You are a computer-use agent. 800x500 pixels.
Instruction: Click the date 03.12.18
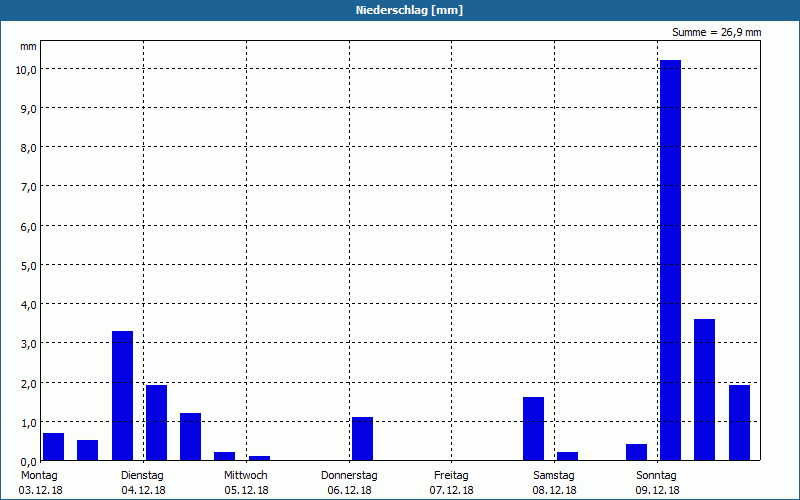40,491
